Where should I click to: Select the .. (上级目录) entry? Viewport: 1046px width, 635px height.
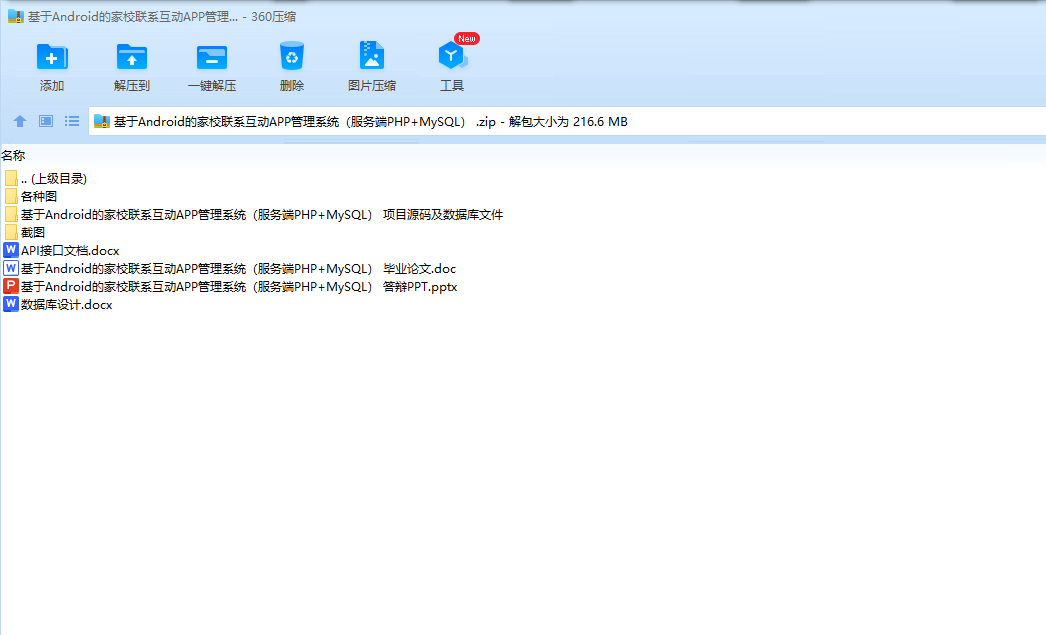[54, 179]
